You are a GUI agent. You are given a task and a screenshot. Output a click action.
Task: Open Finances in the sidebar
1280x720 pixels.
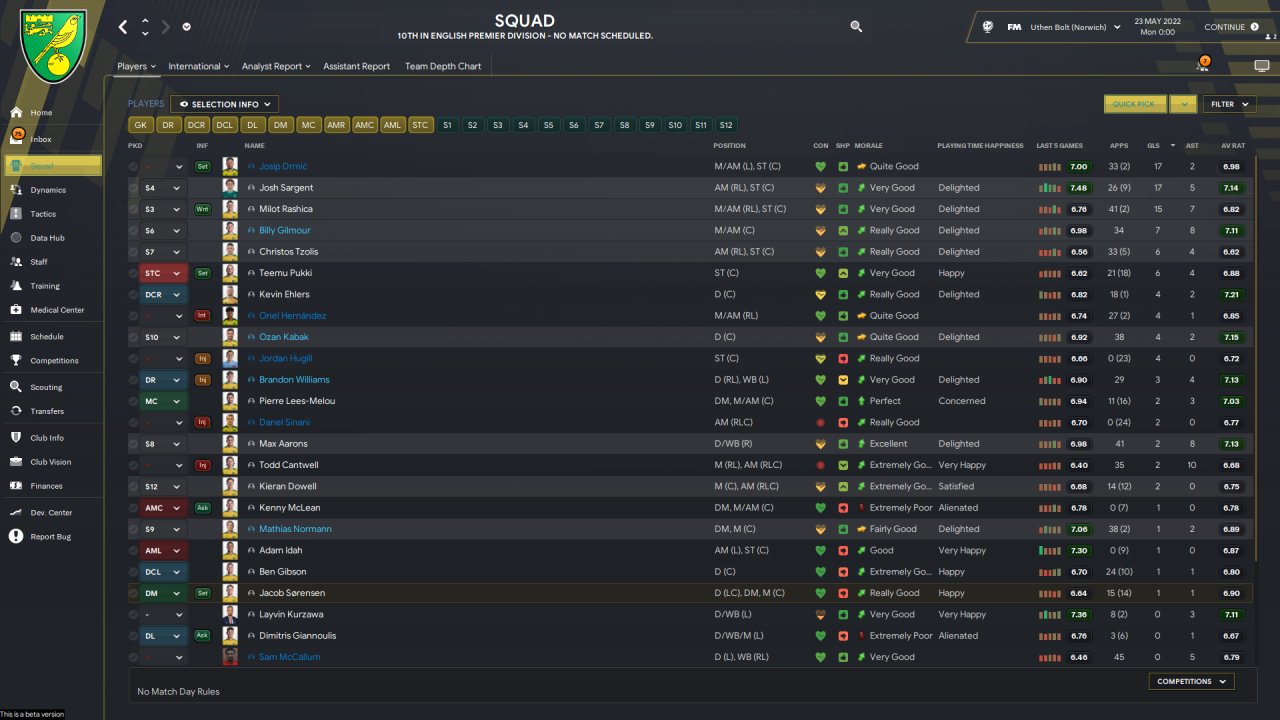point(46,486)
